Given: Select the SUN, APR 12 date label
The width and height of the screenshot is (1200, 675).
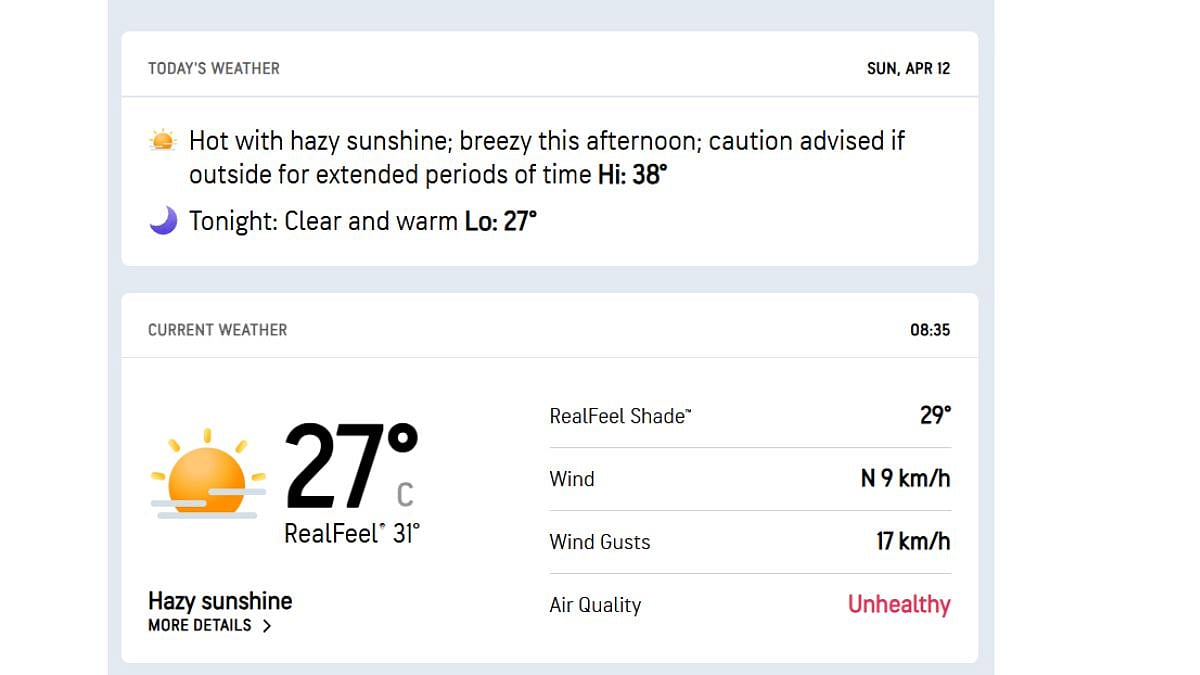Looking at the screenshot, I should point(908,69).
